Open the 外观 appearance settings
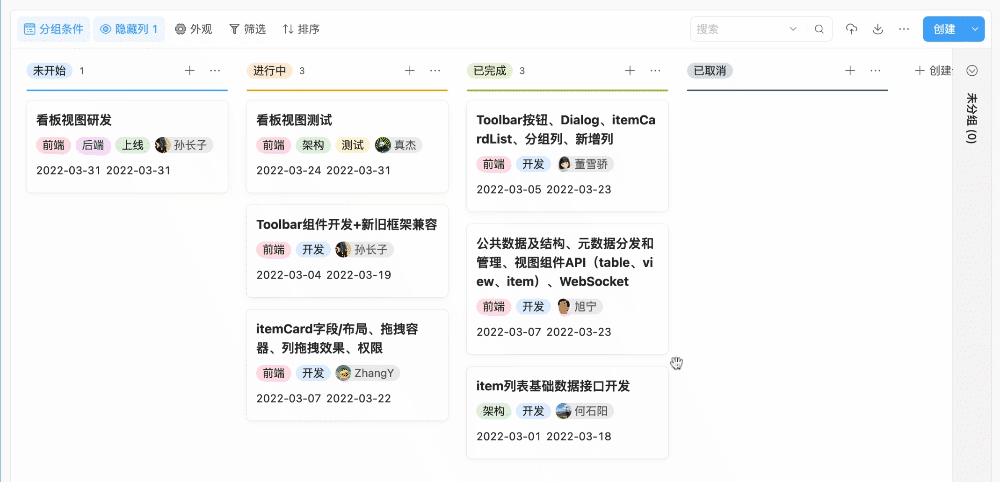 click(x=193, y=29)
